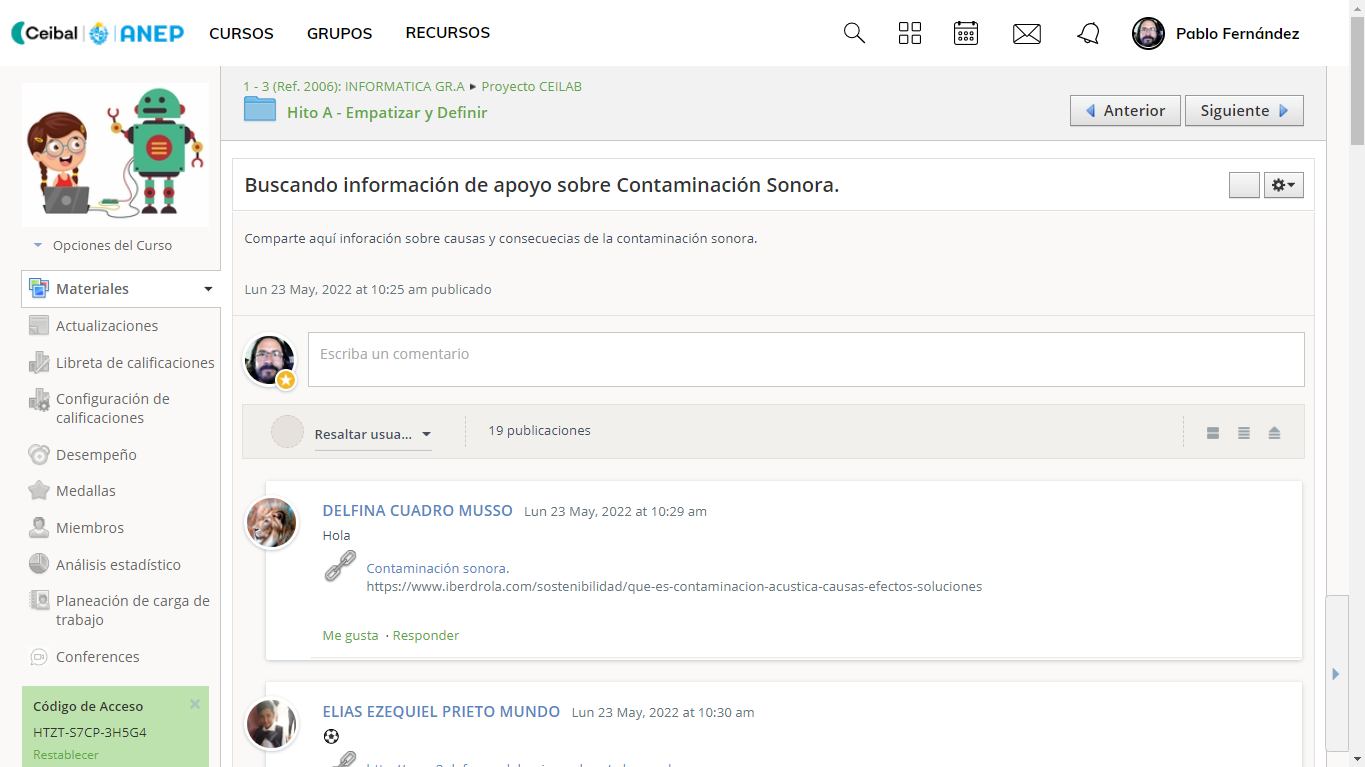1365x767 pixels.
Task: Open the apps grid icon
Action: pos(910,33)
